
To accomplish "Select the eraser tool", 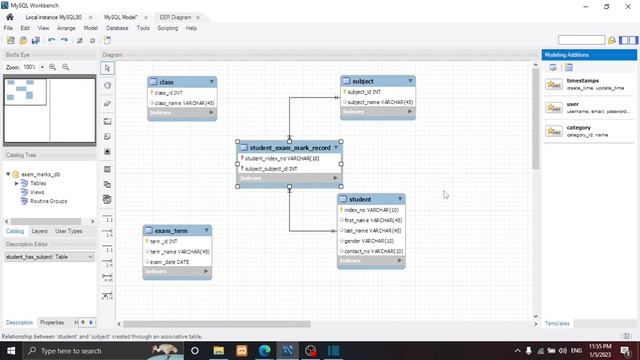I will [x=107, y=103].
